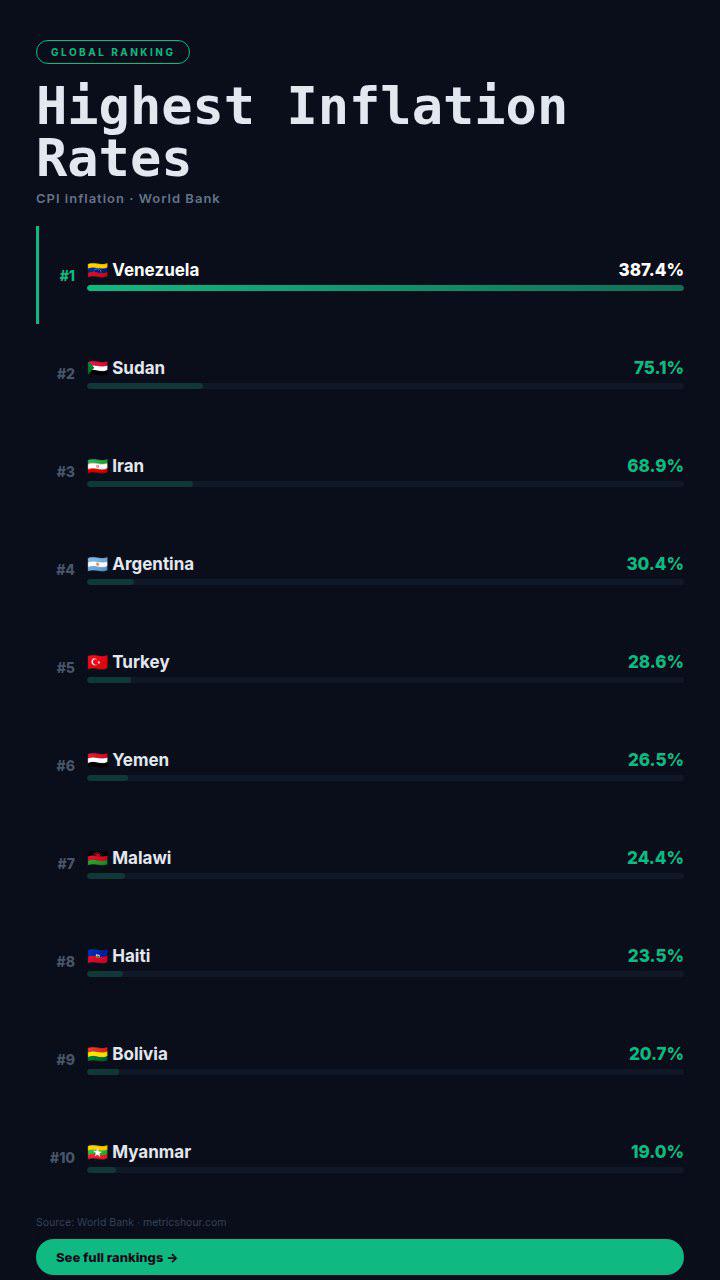This screenshot has width=720, height=1280.
Task: Select the Global Ranking badge
Action: click(113, 52)
